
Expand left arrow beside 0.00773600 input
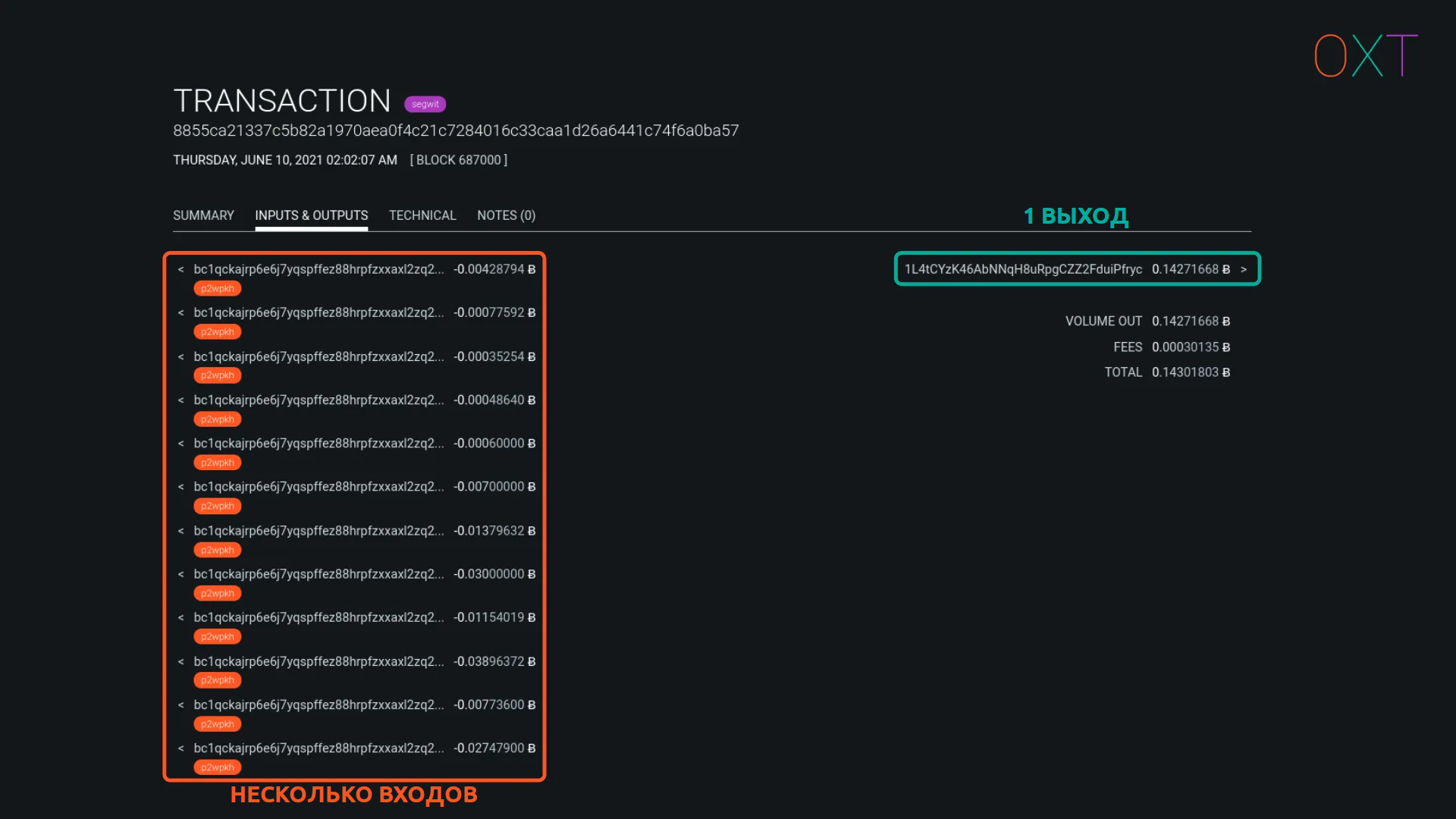pos(180,705)
